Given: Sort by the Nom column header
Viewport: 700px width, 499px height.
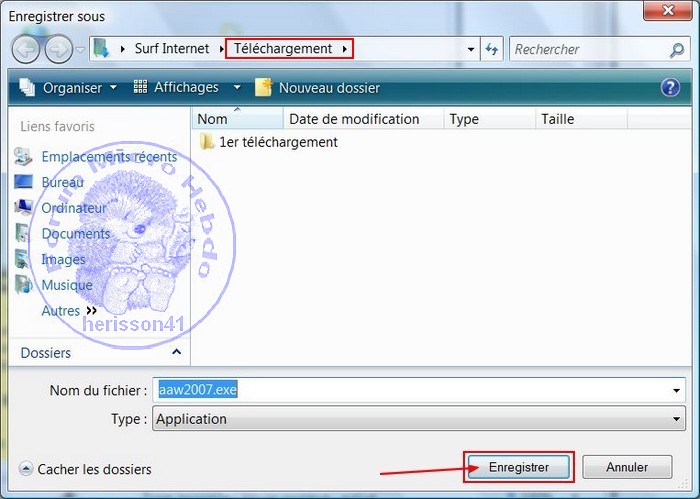Looking at the screenshot, I should [238, 119].
